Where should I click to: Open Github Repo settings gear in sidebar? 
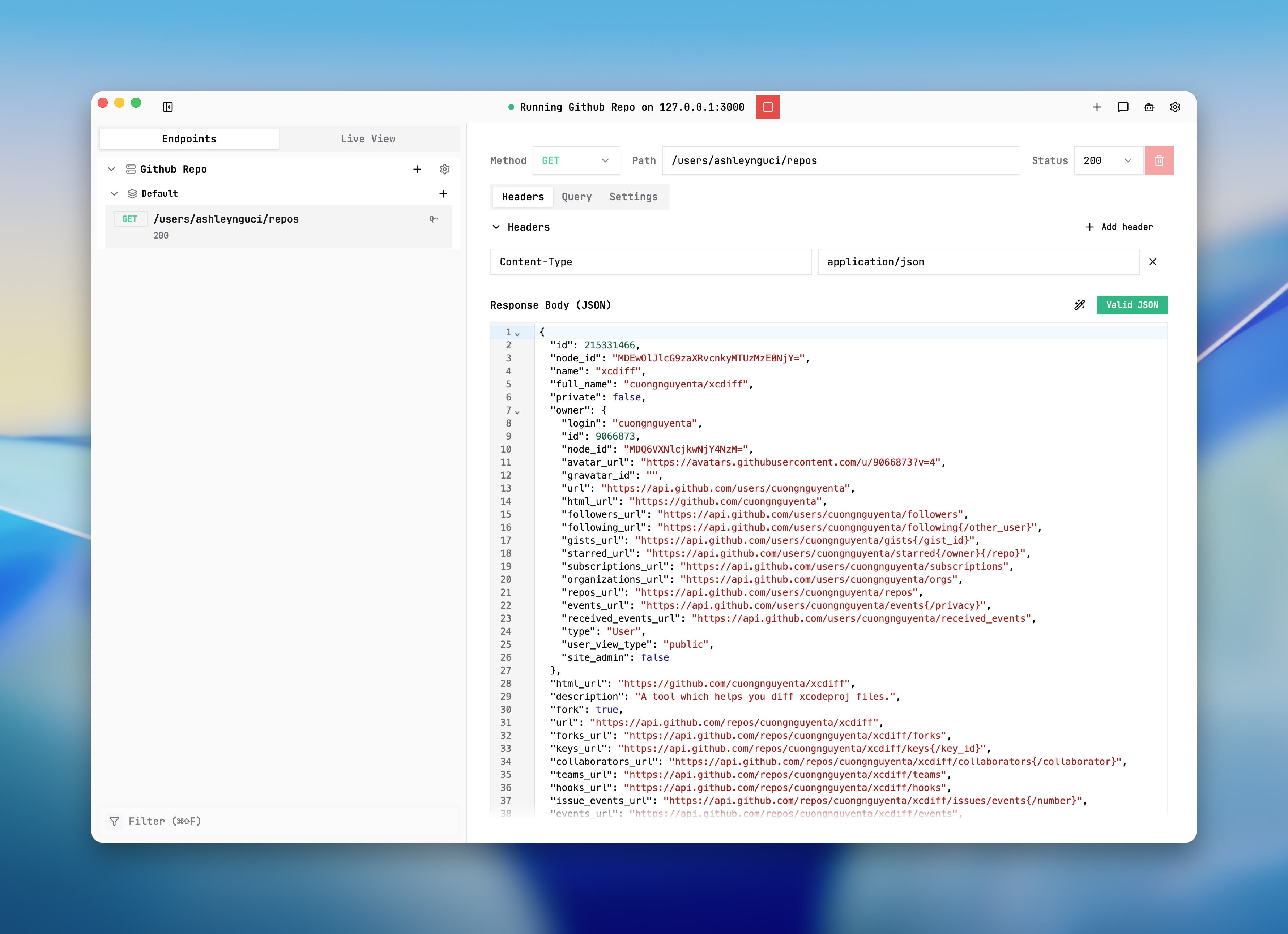coord(444,169)
